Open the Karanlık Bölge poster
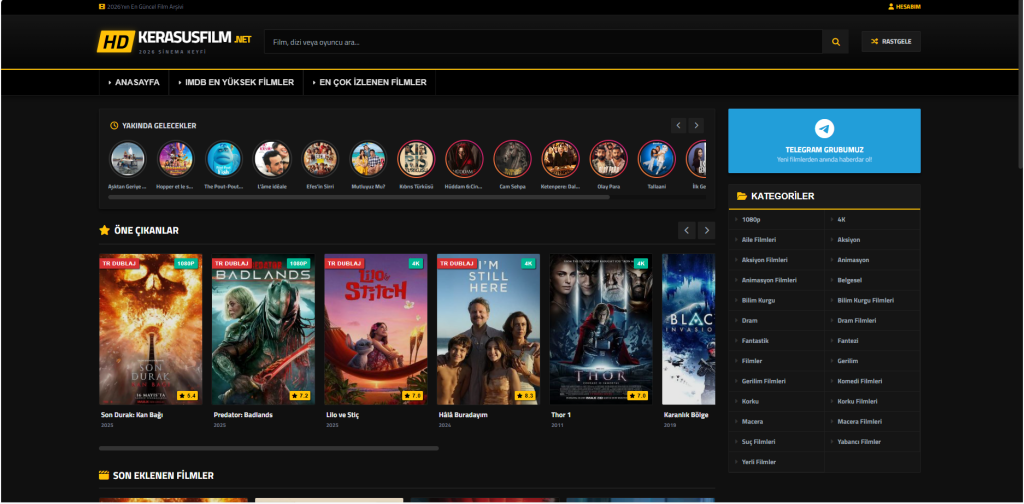Screen dimensions: 1024x504 (688, 330)
